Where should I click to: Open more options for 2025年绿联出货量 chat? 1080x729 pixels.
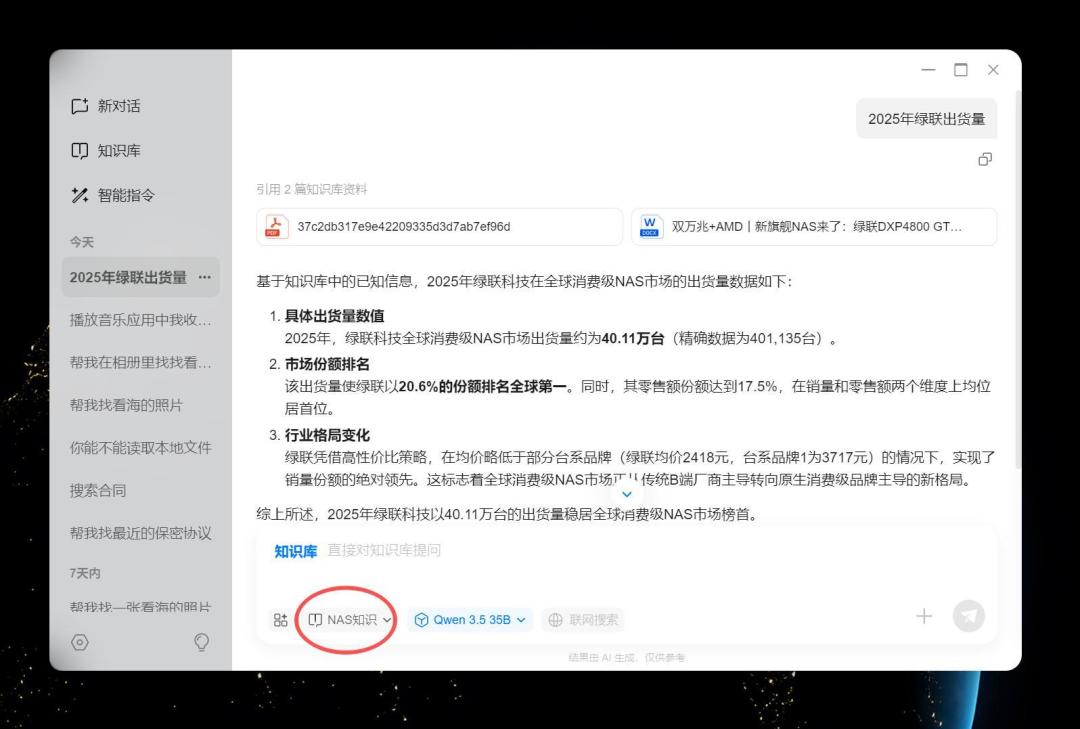click(205, 277)
